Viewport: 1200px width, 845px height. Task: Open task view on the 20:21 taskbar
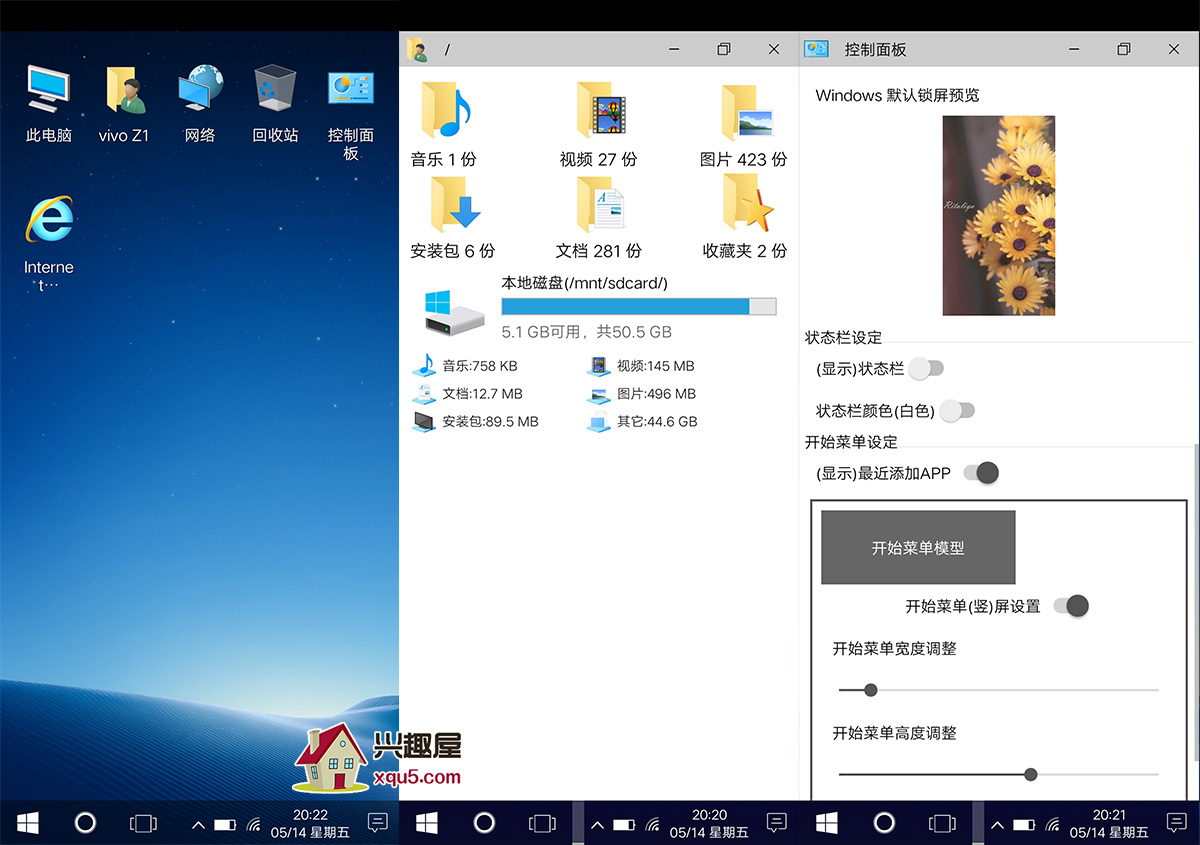point(942,823)
